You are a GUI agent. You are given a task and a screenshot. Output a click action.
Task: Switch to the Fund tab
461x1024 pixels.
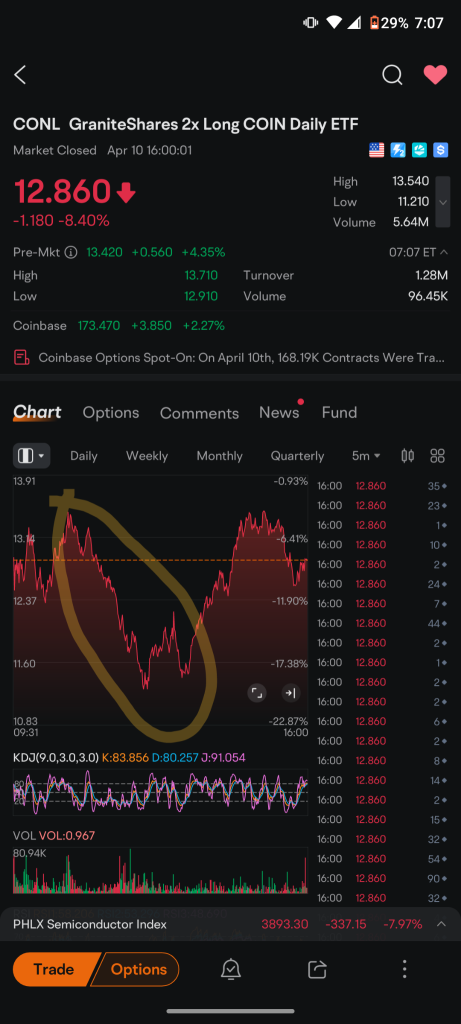pyautogui.click(x=339, y=413)
